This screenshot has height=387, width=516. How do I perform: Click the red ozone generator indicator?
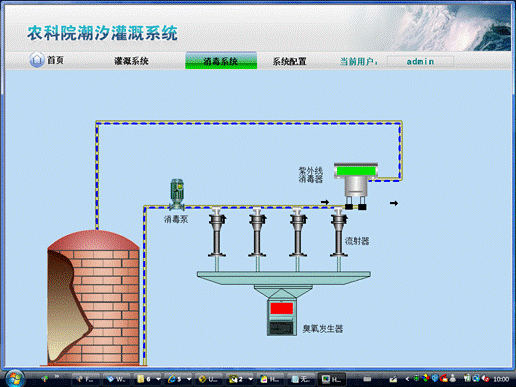tap(282, 308)
